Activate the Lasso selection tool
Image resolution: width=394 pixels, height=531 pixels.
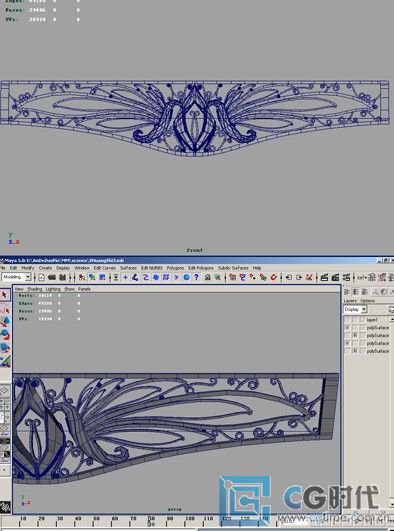click(x=4, y=310)
